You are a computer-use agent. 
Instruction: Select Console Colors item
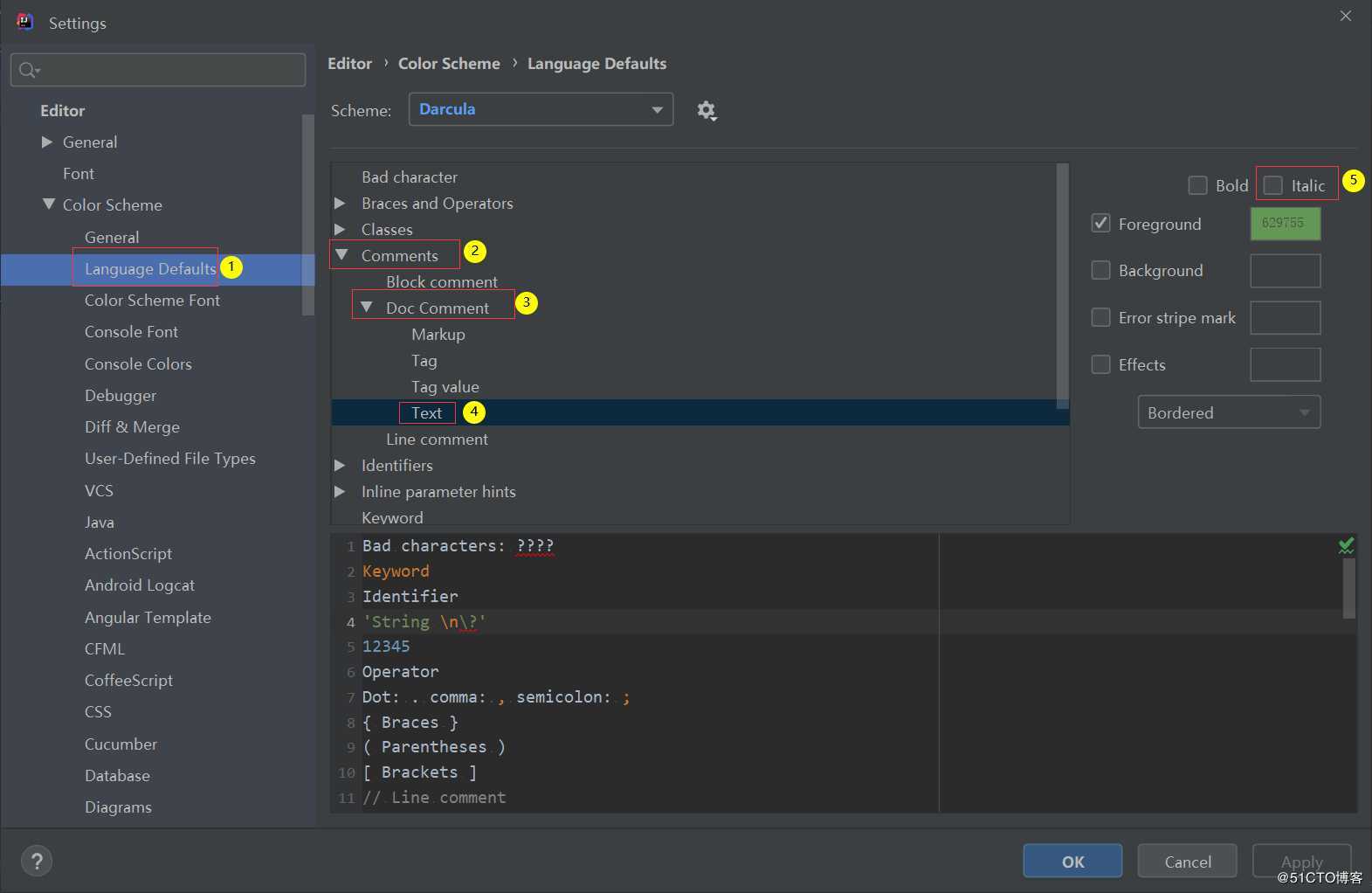click(x=138, y=364)
